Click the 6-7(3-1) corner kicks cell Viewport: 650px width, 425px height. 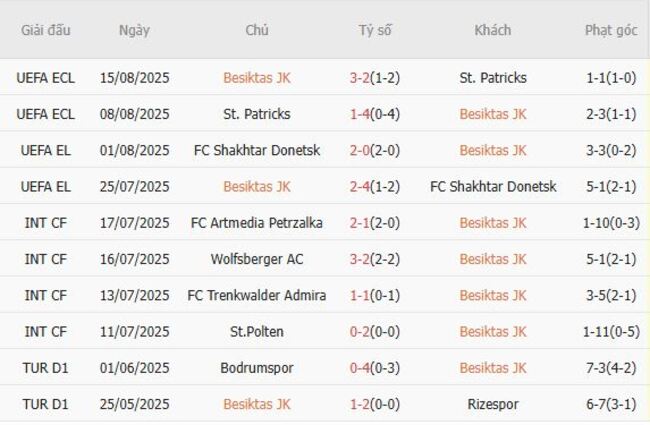611,404
